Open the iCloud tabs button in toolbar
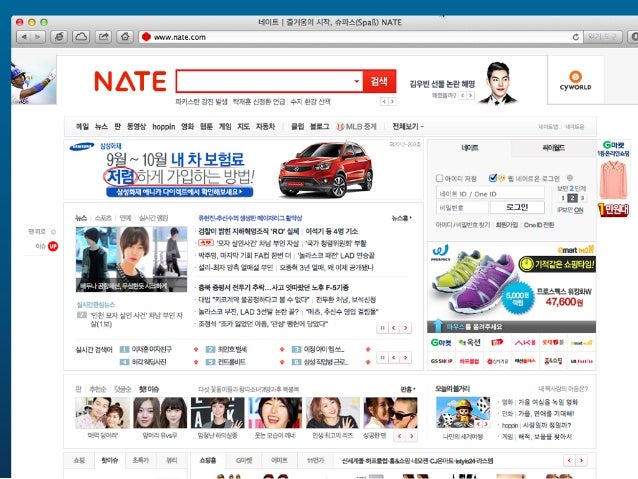 [x=81, y=37]
